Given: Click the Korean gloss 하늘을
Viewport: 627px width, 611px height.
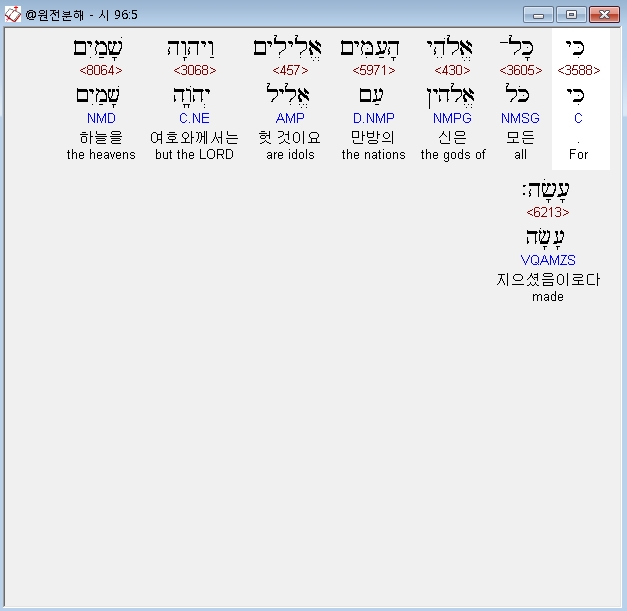Looking at the screenshot, I should (101, 138).
